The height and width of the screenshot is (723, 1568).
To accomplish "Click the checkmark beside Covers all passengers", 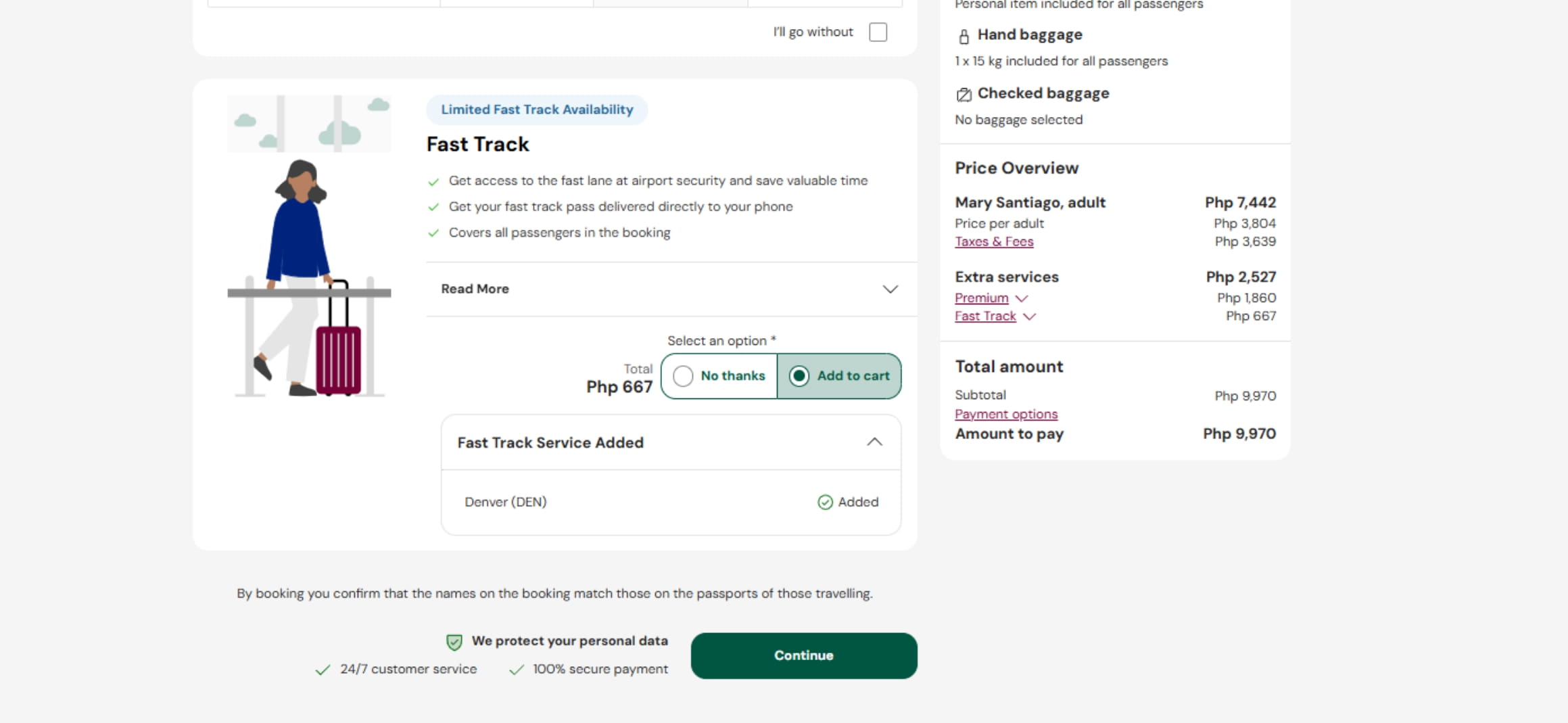I will 433,233.
